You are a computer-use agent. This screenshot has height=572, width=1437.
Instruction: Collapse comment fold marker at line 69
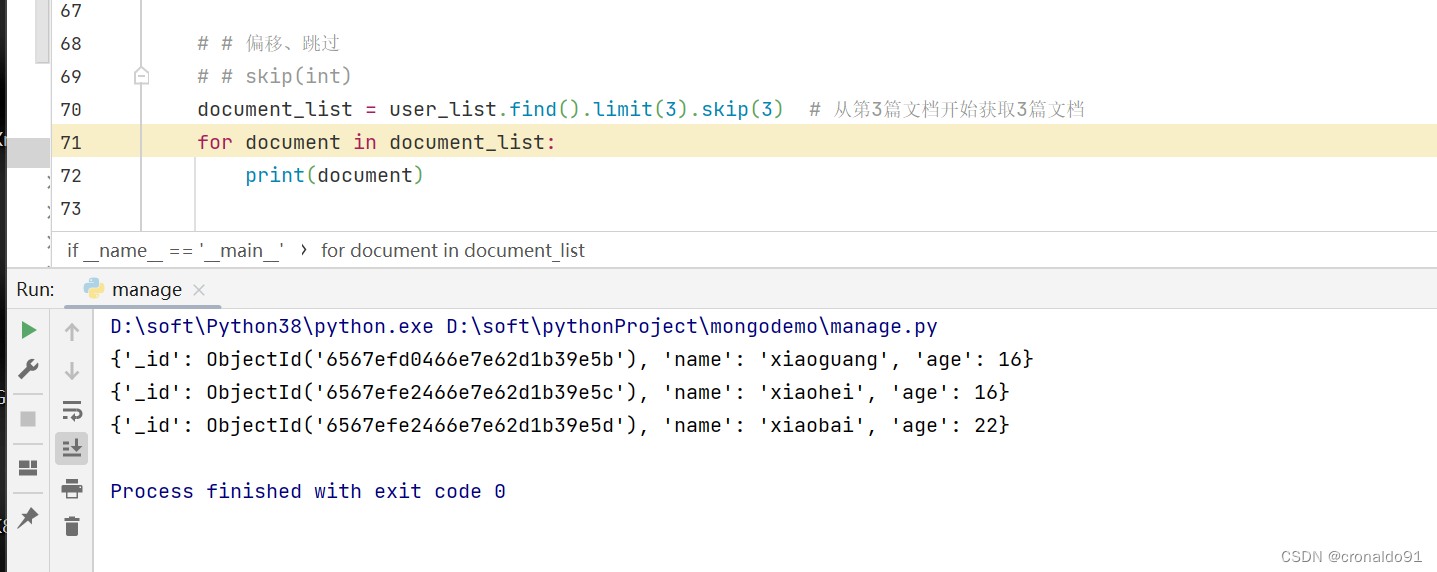[x=141, y=76]
